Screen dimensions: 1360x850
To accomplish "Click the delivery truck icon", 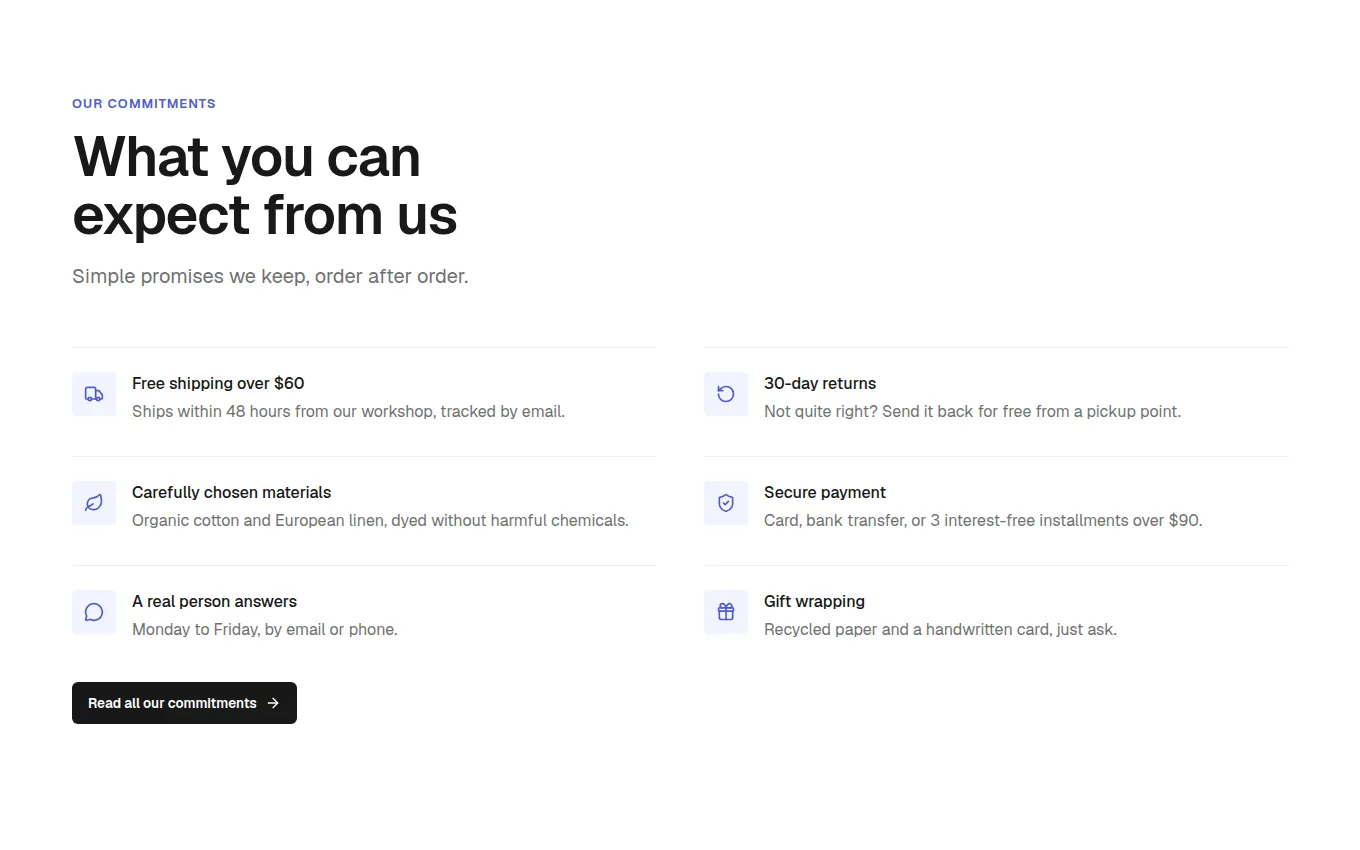I will (x=94, y=394).
